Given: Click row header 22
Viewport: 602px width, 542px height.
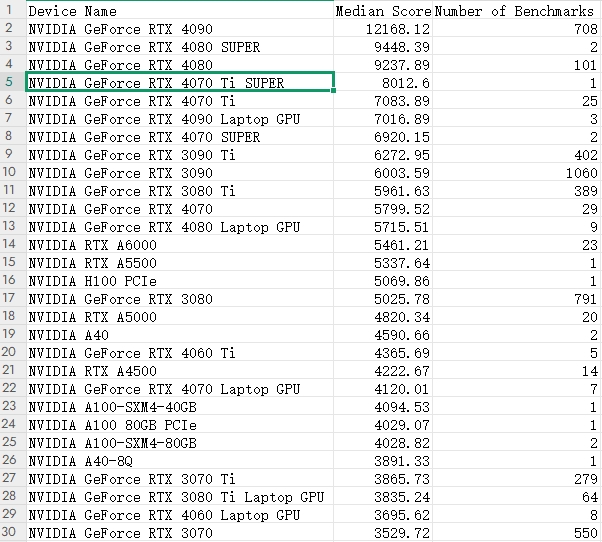Looking at the screenshot, I should (x=13, y=388).
